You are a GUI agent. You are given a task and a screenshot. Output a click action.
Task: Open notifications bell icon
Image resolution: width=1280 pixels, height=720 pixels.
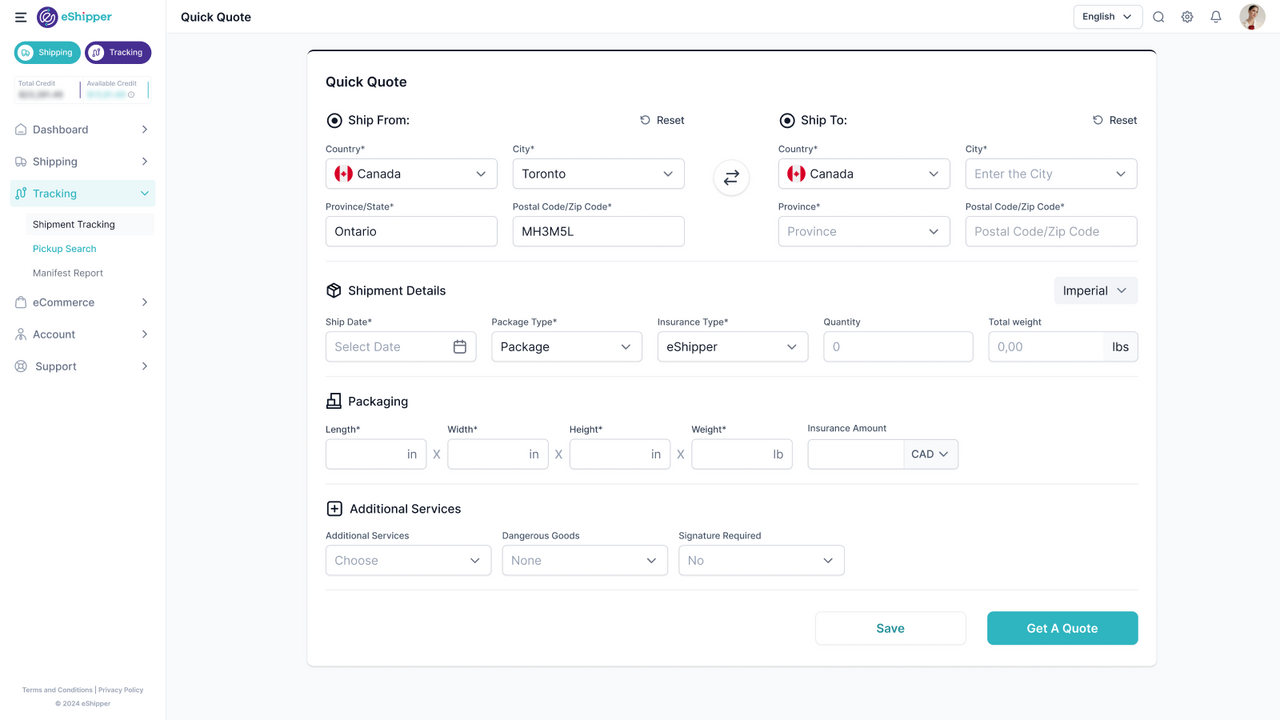1216,17
